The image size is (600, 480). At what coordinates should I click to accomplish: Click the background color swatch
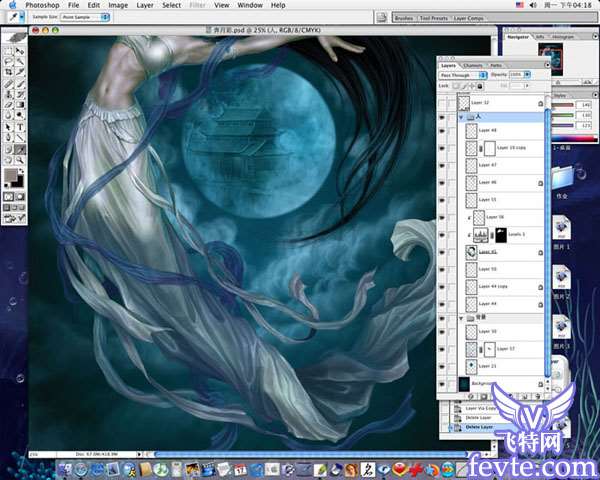pyautogui.click(x=18, y=182)
